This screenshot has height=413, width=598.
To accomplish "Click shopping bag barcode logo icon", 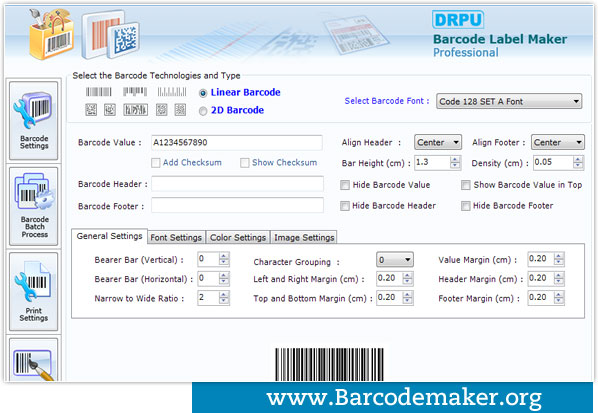I will (51, 34).
